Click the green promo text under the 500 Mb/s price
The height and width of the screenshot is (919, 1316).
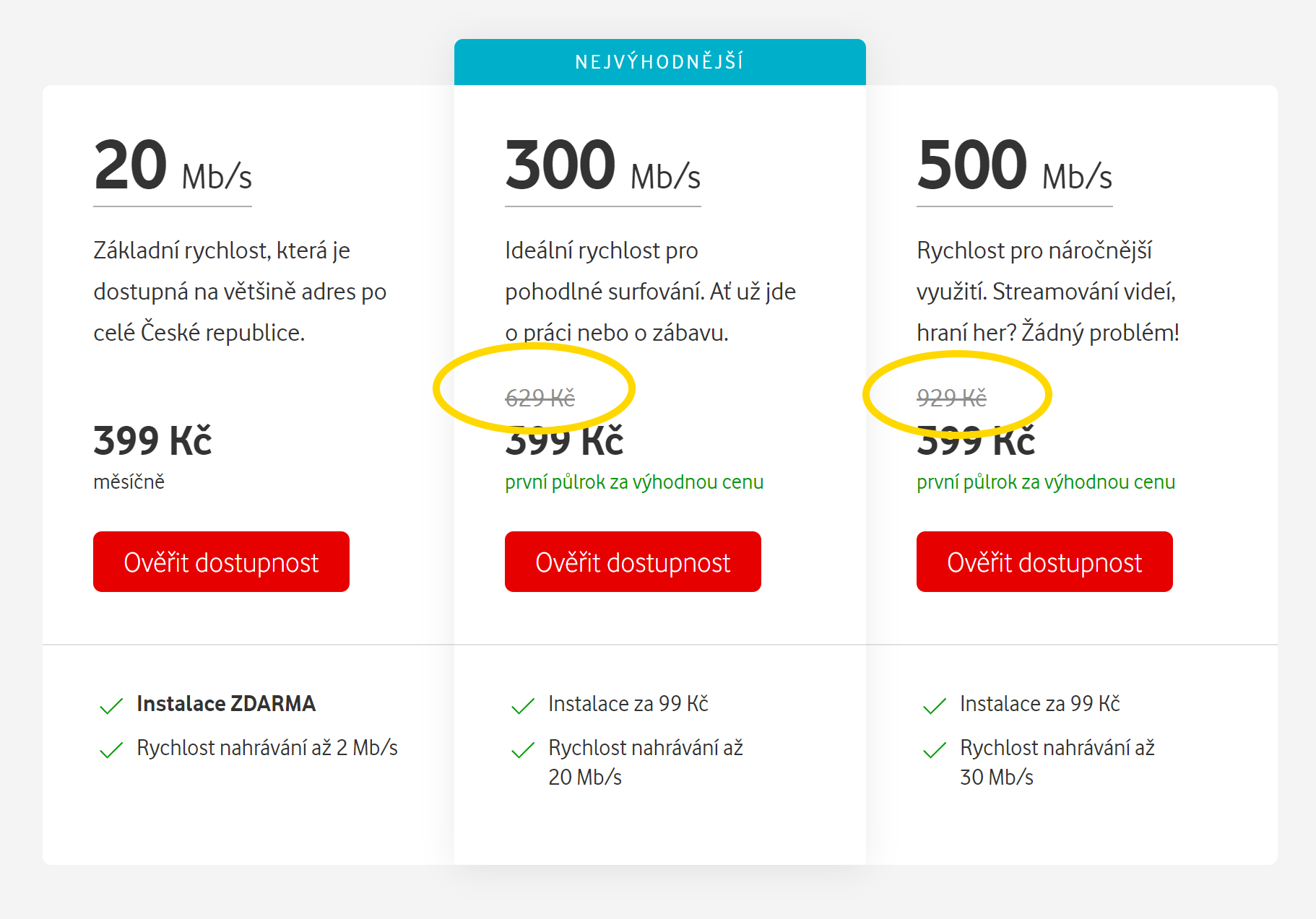[x=1046, y=482]
